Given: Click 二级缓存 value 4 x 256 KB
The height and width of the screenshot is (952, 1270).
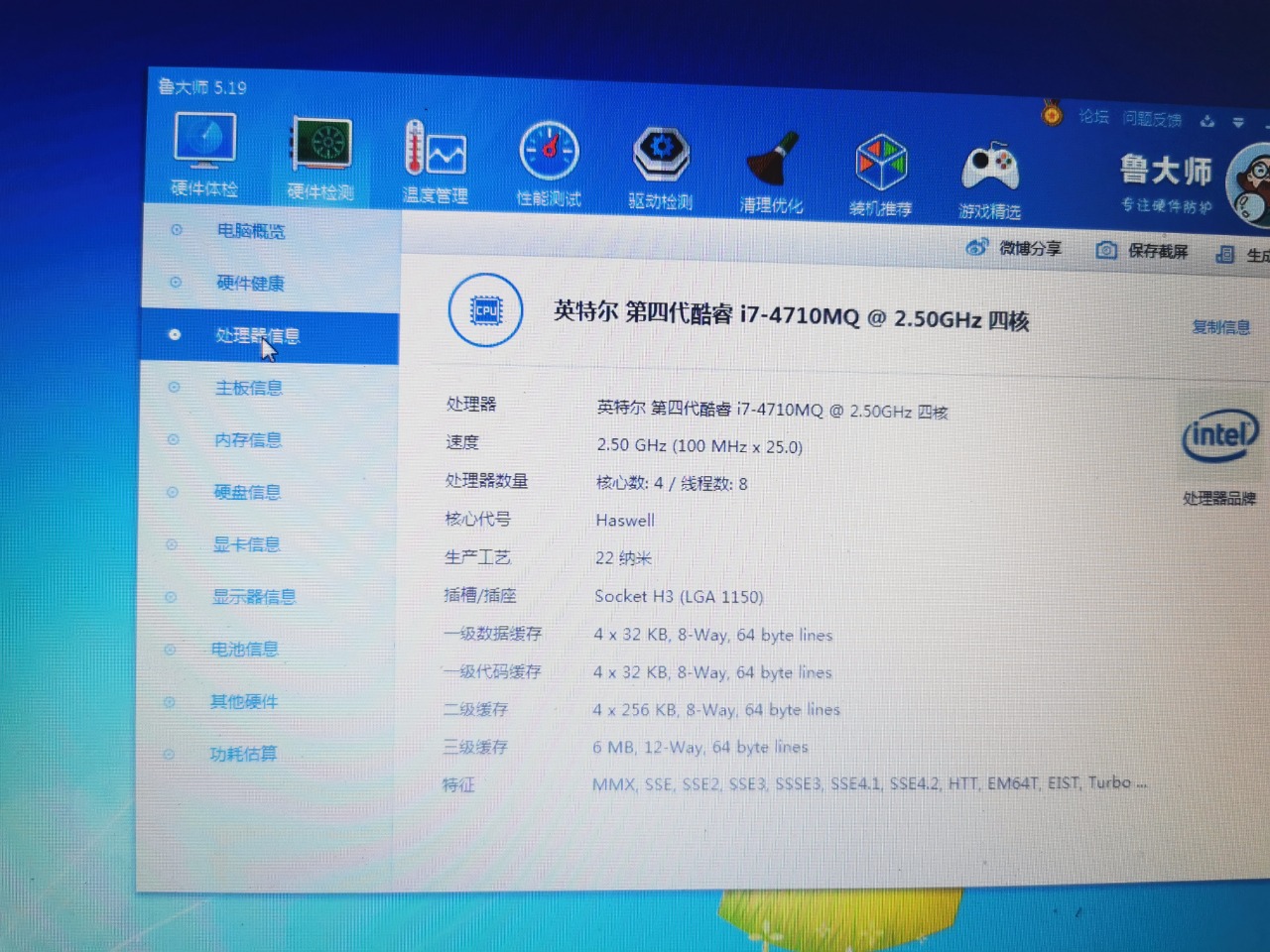Looking at the screenshot, I should pos(716,710).
